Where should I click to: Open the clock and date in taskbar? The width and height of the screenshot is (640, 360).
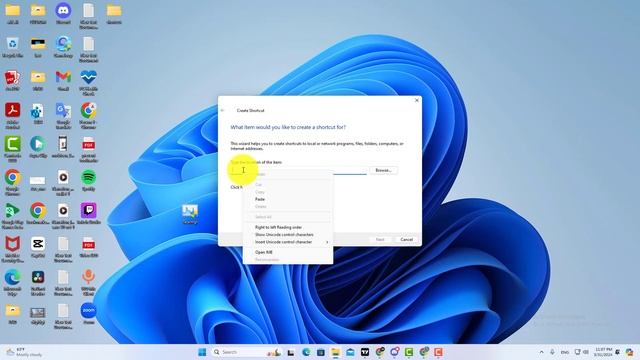click(x=603, y=352)
